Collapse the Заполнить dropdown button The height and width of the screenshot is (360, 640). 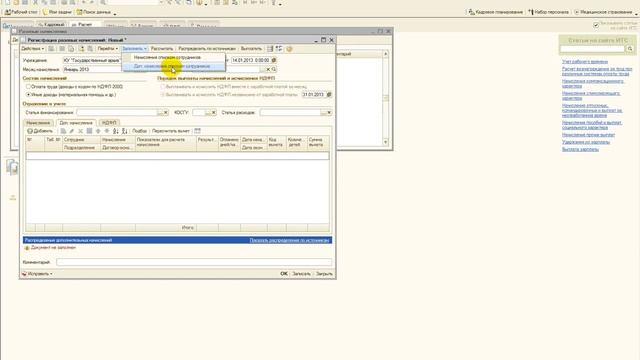[134, 49]
